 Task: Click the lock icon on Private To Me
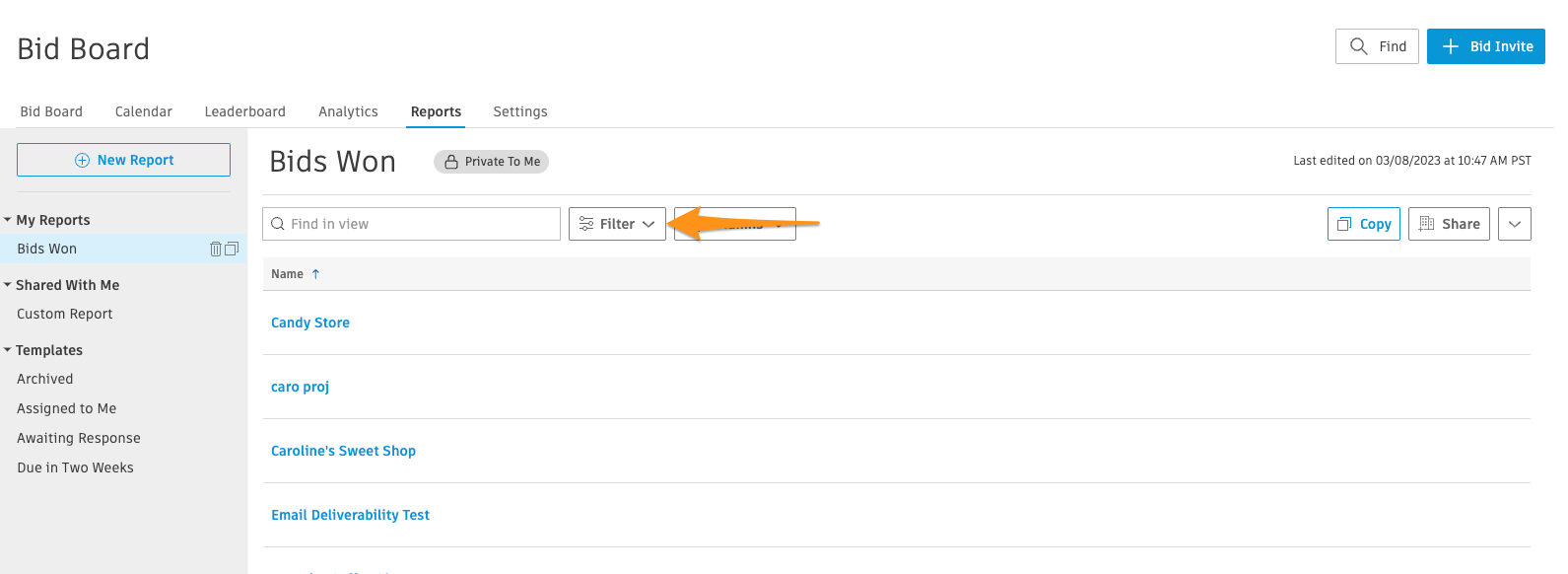pyautogui.click(x=451, y=162)
